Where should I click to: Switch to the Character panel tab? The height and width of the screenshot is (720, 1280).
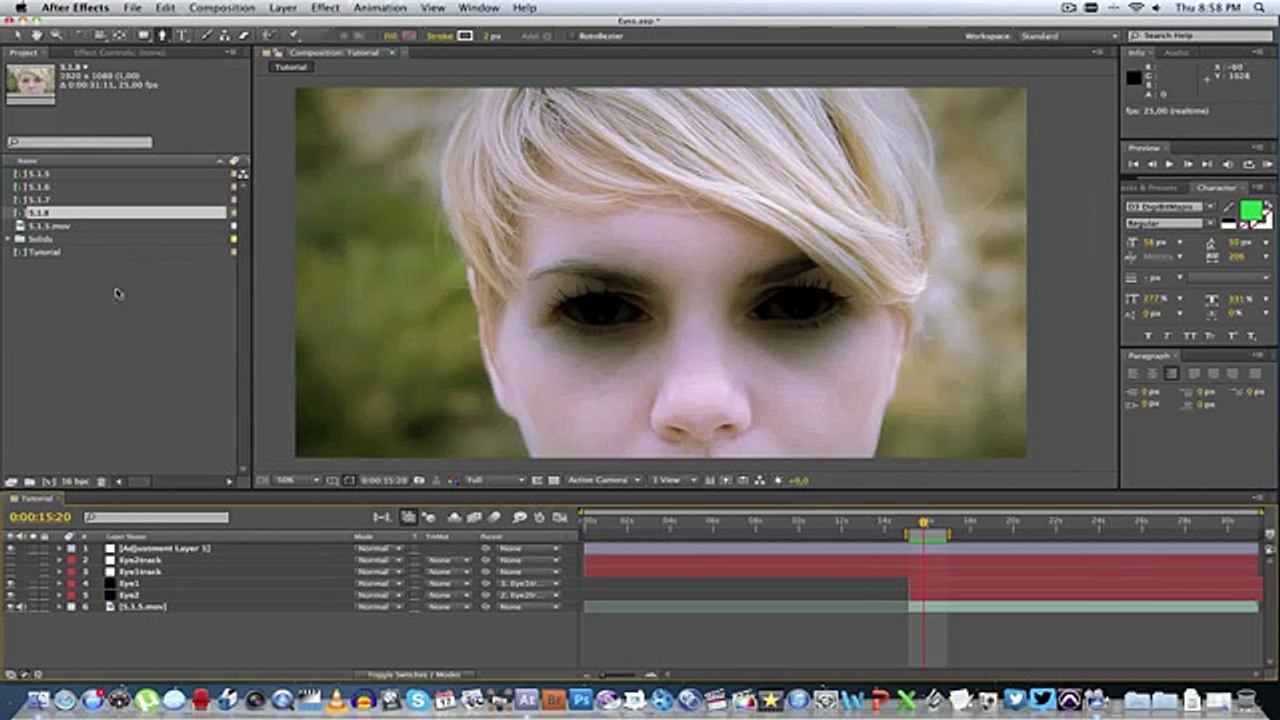[x=1216, y=187]
